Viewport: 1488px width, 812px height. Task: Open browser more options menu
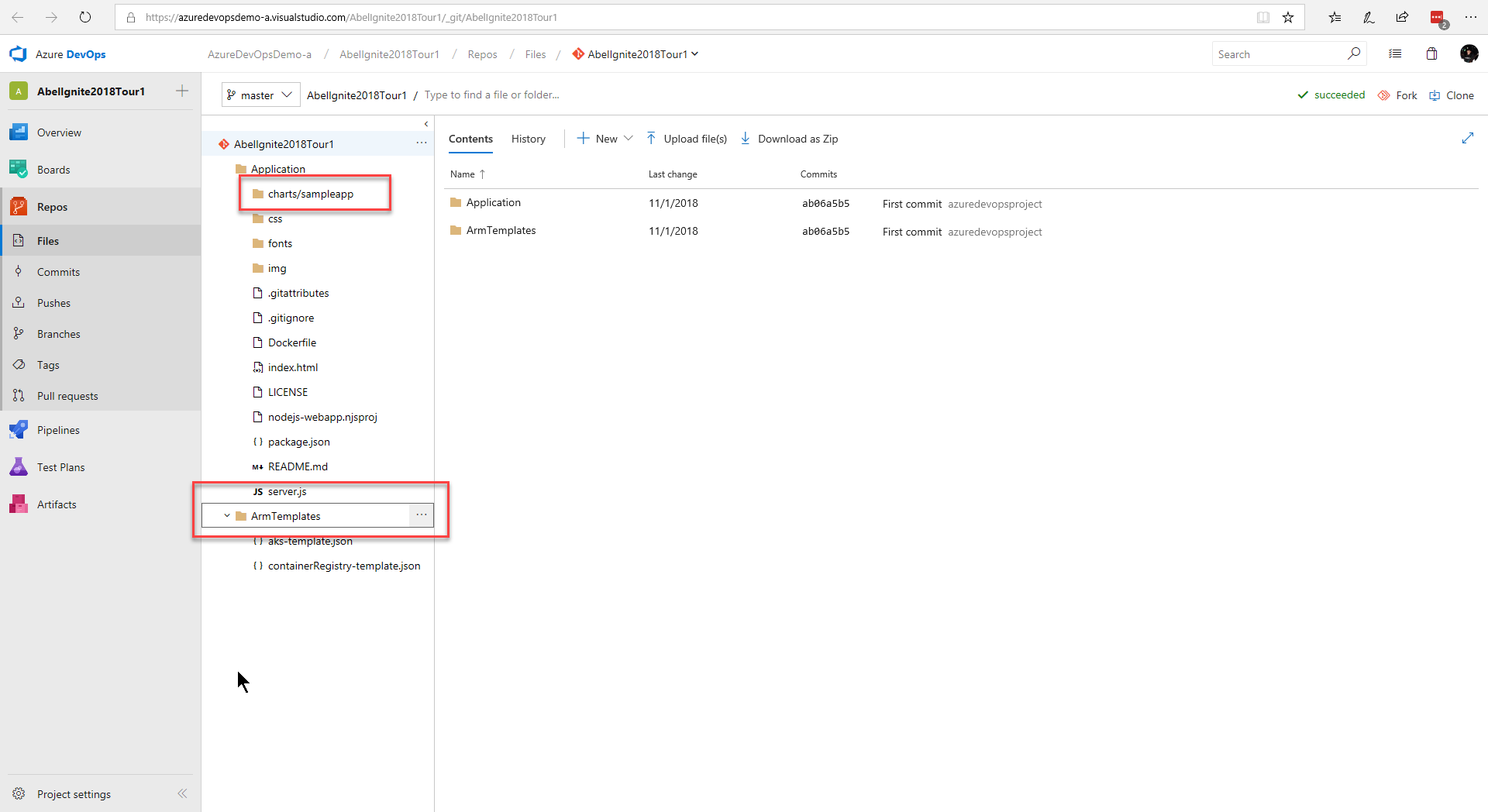1470,17
